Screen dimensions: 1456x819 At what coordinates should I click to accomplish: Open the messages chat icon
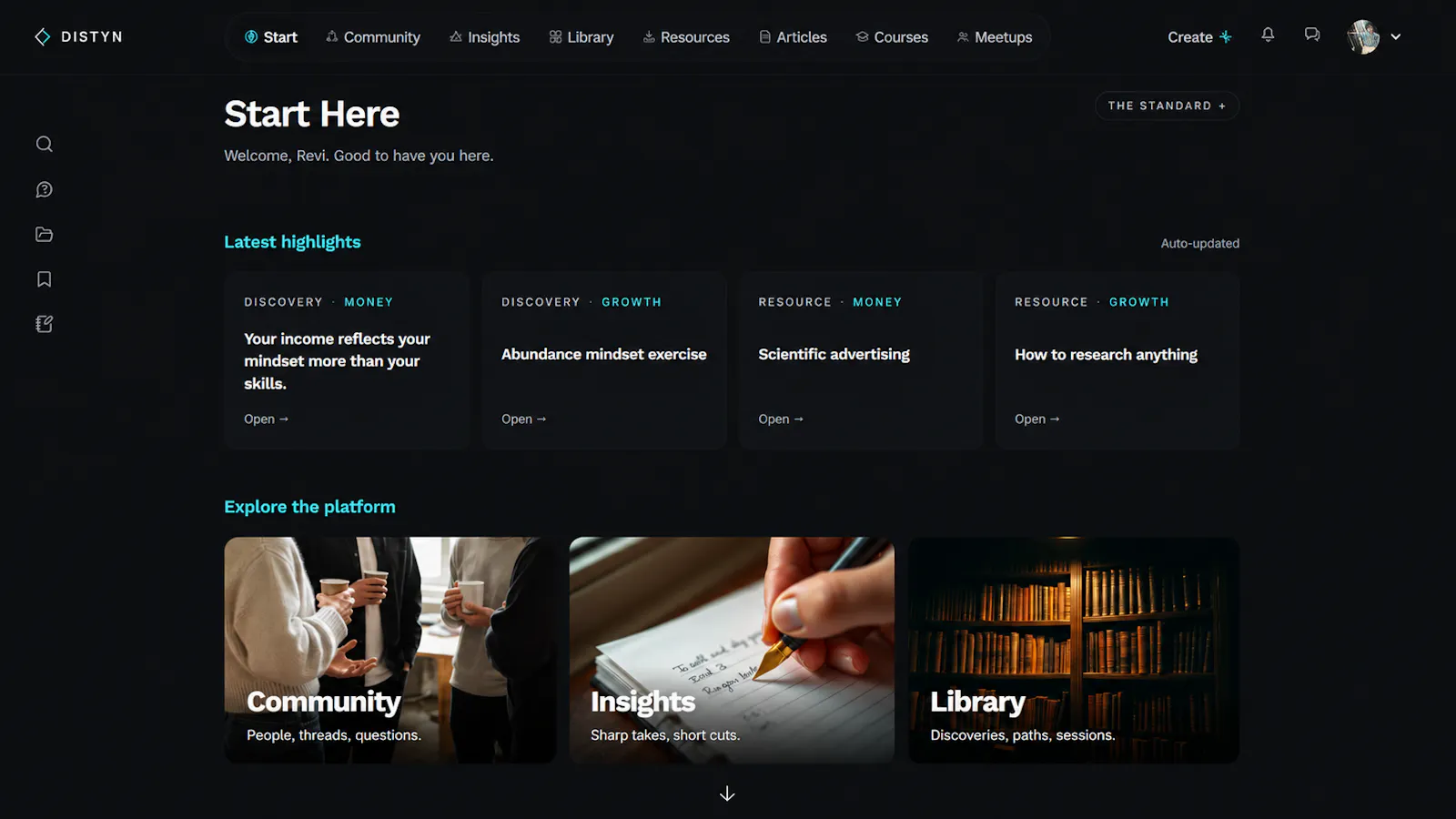tap(1312, 35)
